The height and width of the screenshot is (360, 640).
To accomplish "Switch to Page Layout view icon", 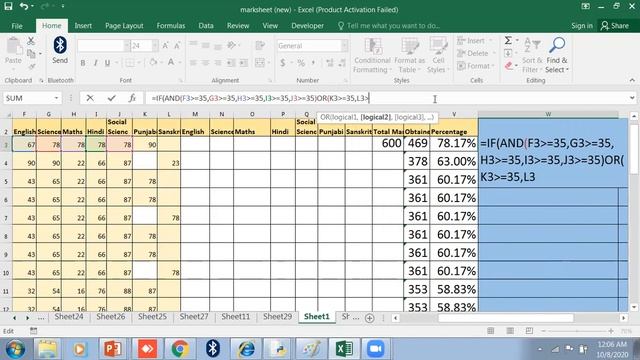I will pos(510,331).
